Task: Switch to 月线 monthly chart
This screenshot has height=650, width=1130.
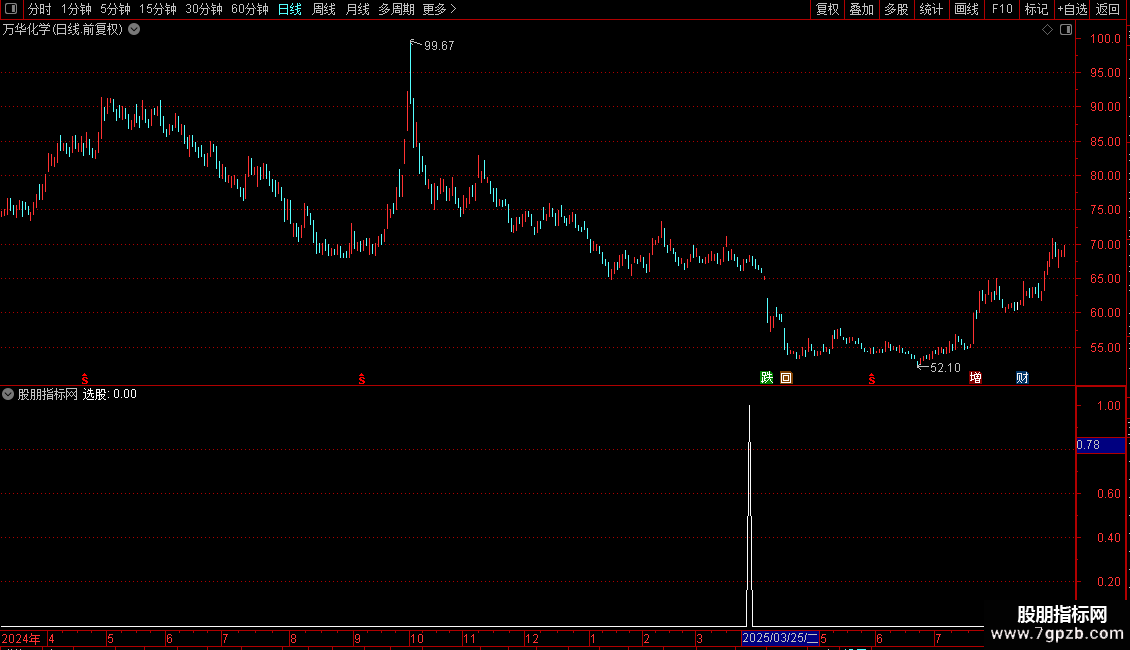Action: 357,9
